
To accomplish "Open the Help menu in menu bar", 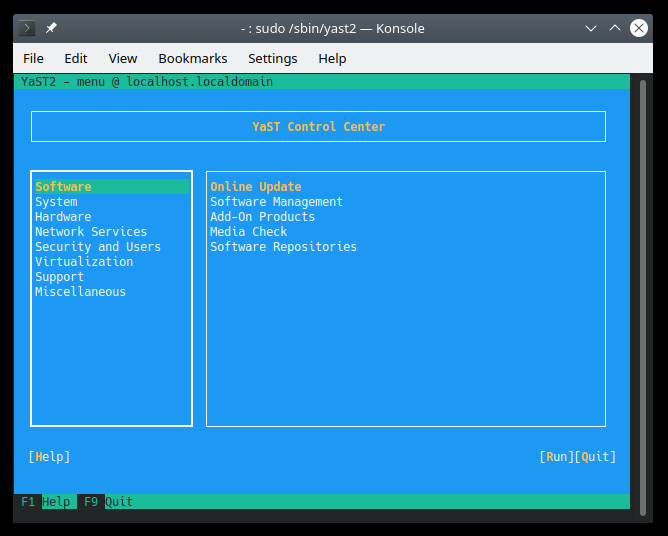I will click(x=332, y=58).
